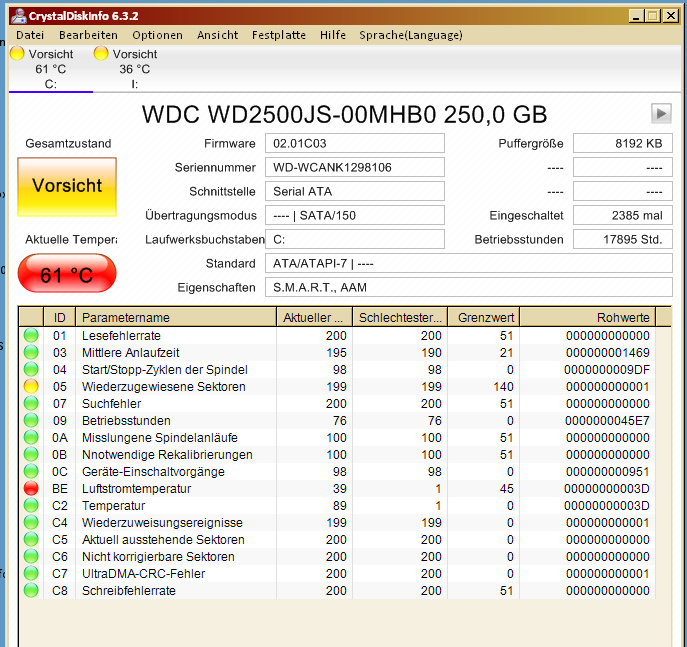This screenshot has height=647, width=687.
Task: Click green status icon for Aktuell ausstehende Sektoren
Action: click(31, 539)
